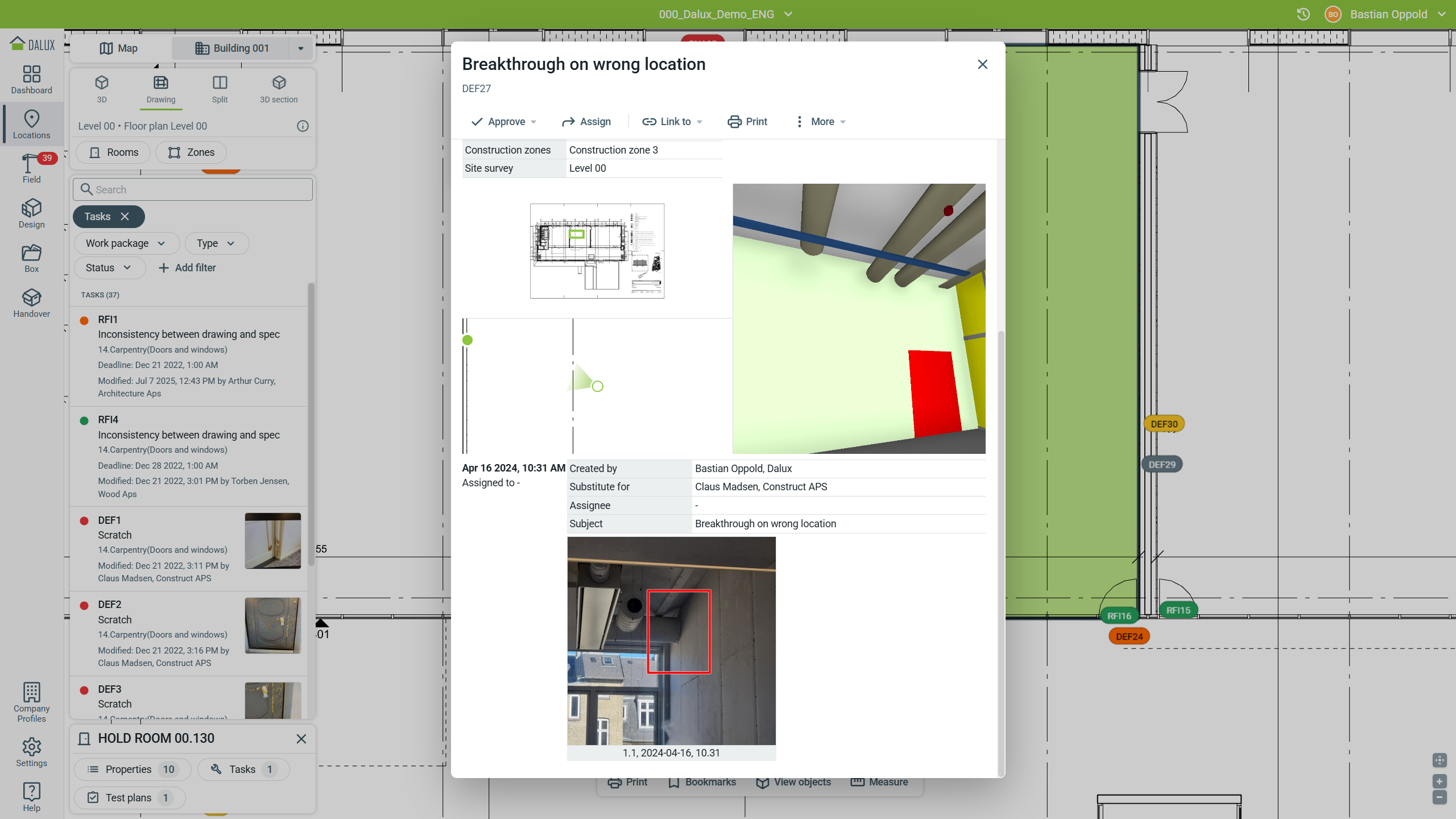Close the HOLD ROOM 00.130 panel
This screenshot has height=819, width=1456.
coord(301,739)
